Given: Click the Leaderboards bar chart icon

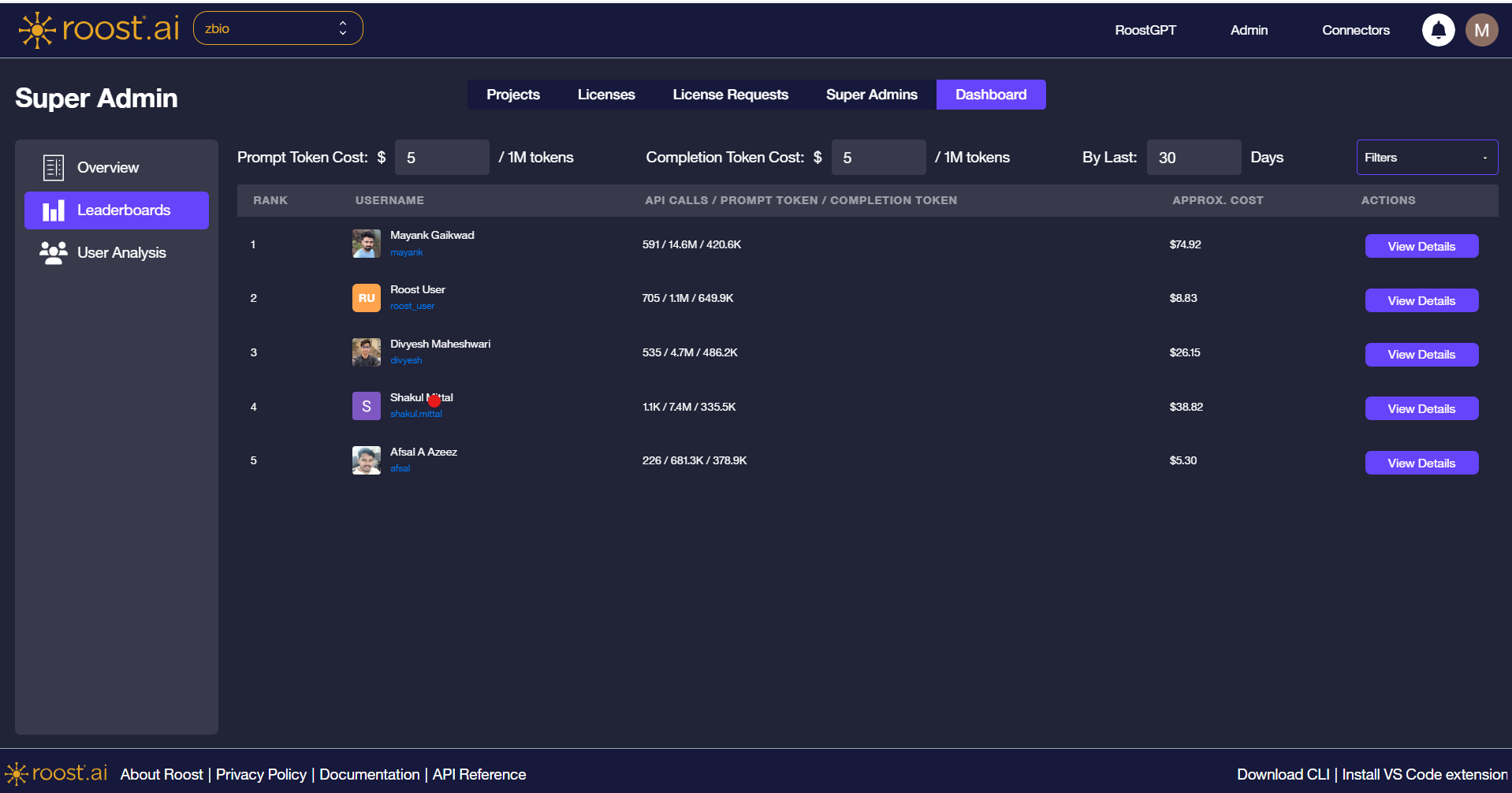Looking at the screenshot, I should click(53, 210).
